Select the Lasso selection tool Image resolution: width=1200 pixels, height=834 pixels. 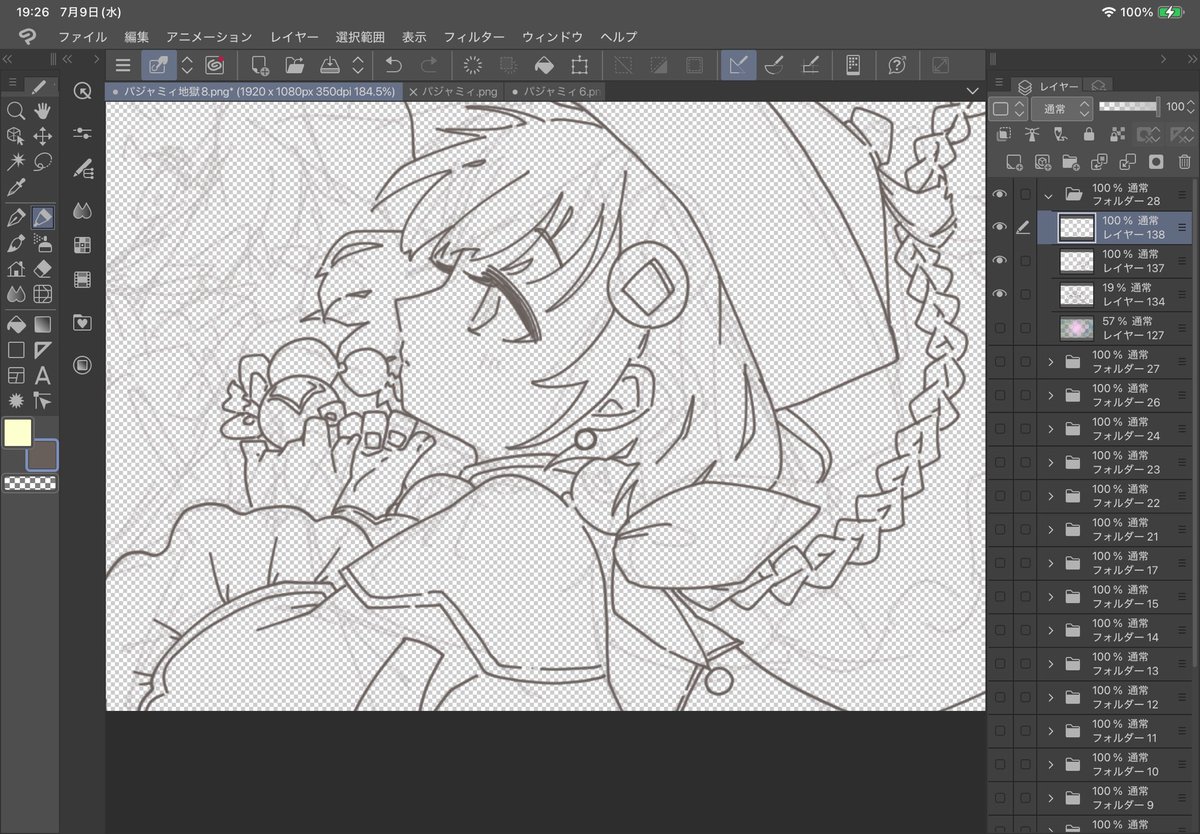pyautogui.click(x=43, y=162)
